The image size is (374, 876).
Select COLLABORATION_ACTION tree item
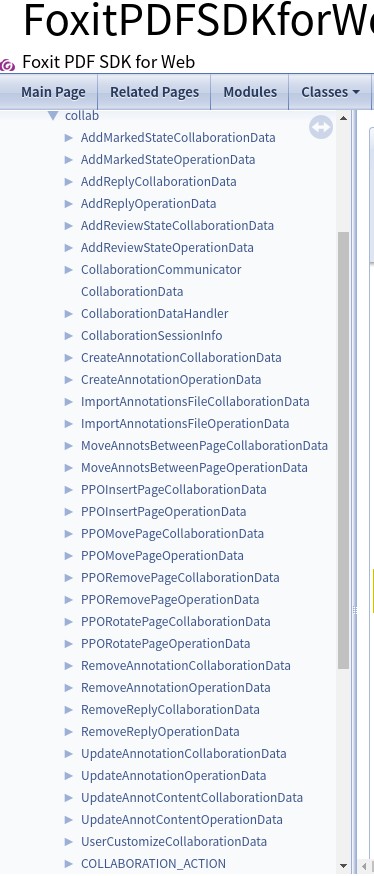pos(153,864)
